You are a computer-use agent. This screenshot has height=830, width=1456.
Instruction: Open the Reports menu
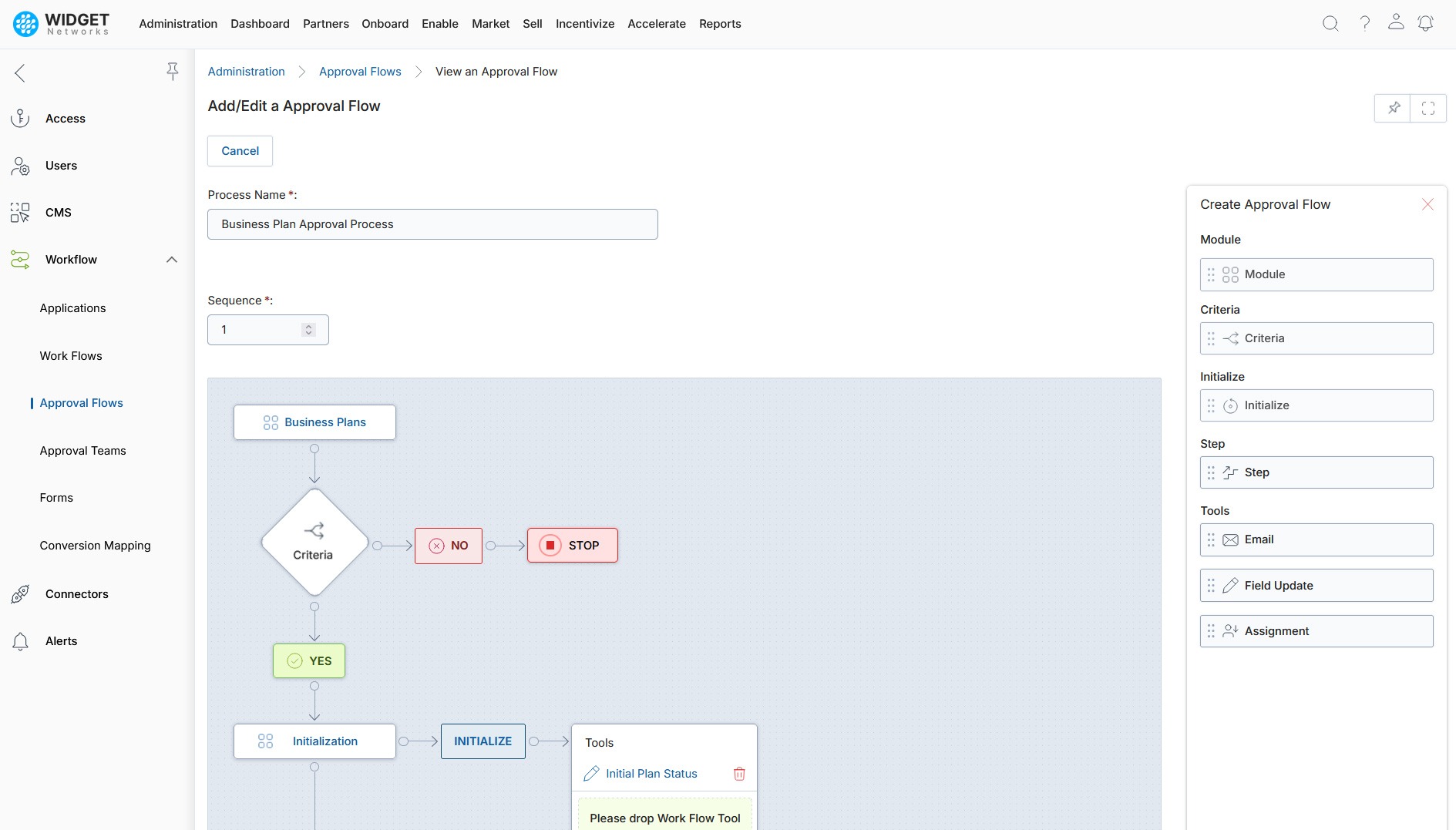719,24
